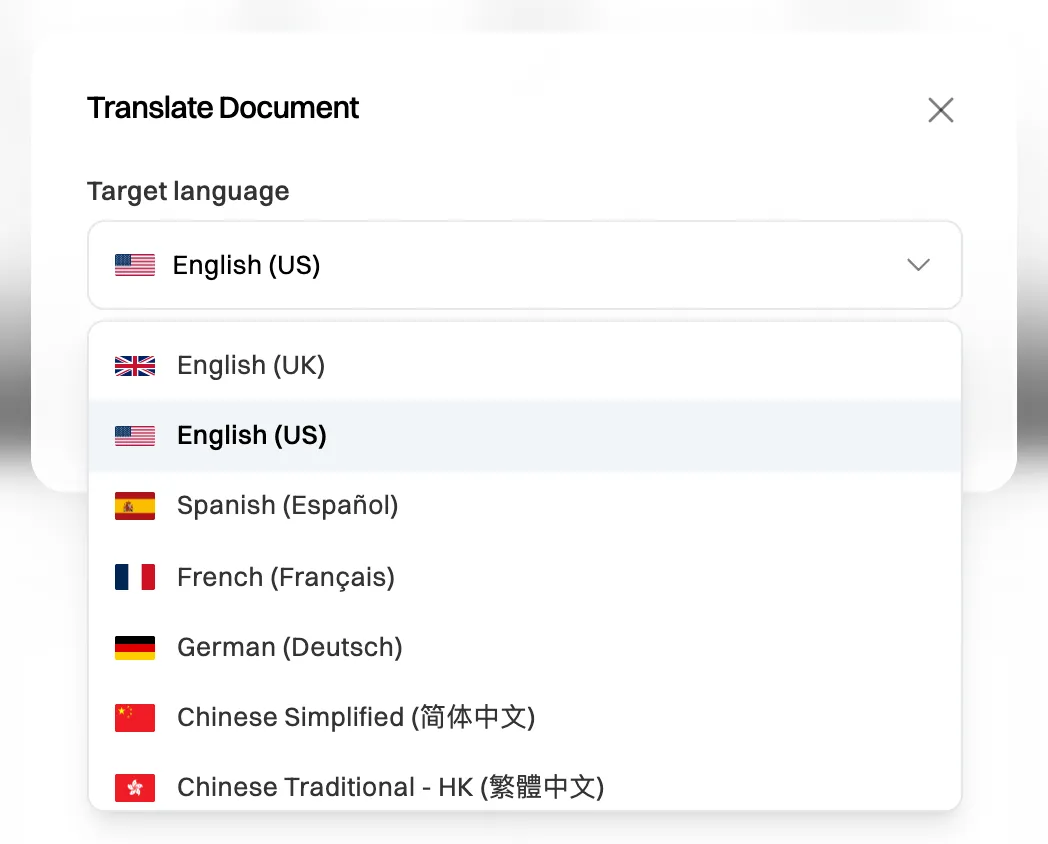Viewport: 1048px width, 844px height.
Task: Click the Germany flag icon
Action: 135,648
